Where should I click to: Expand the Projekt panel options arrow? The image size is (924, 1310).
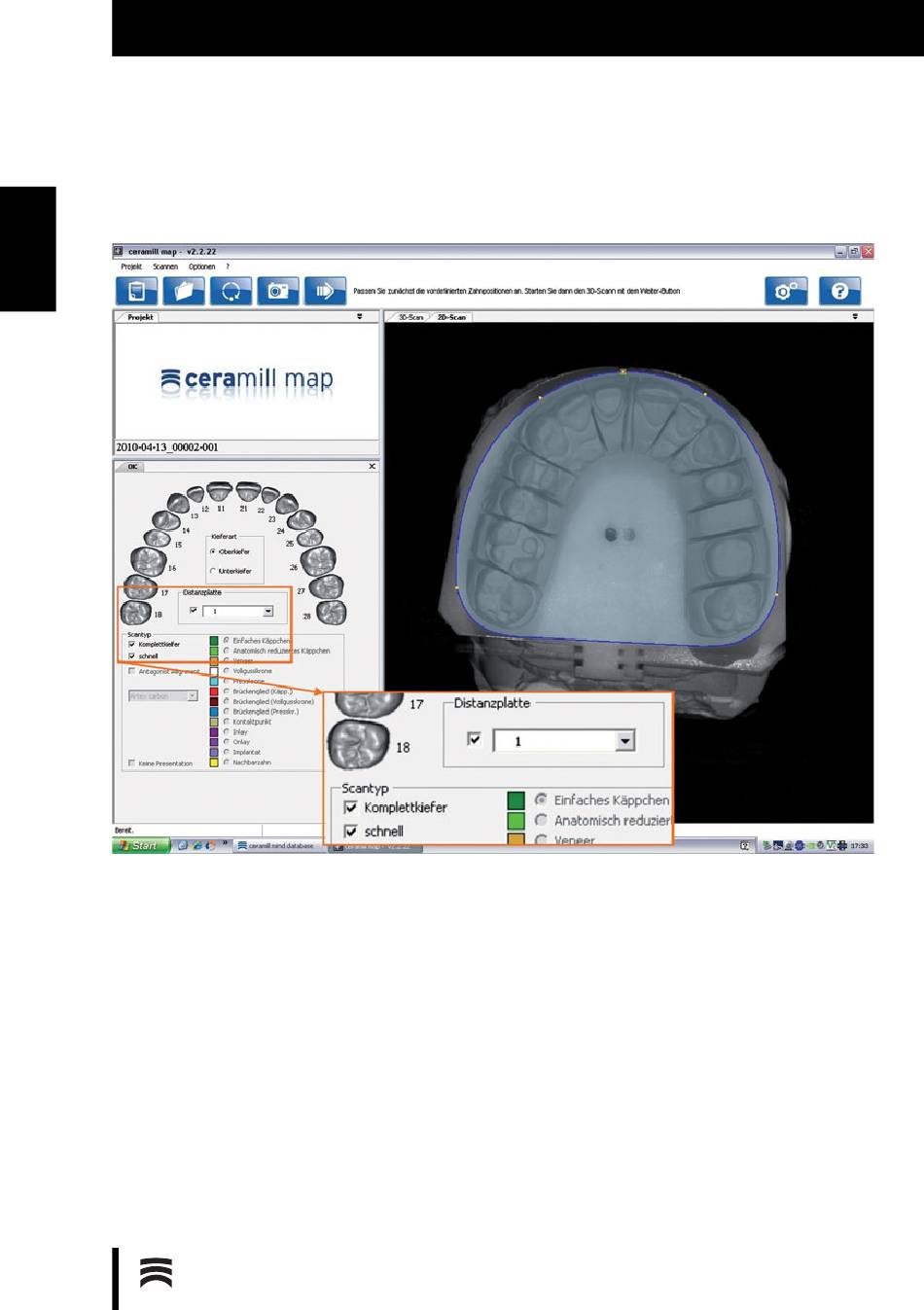pos(360,317)
